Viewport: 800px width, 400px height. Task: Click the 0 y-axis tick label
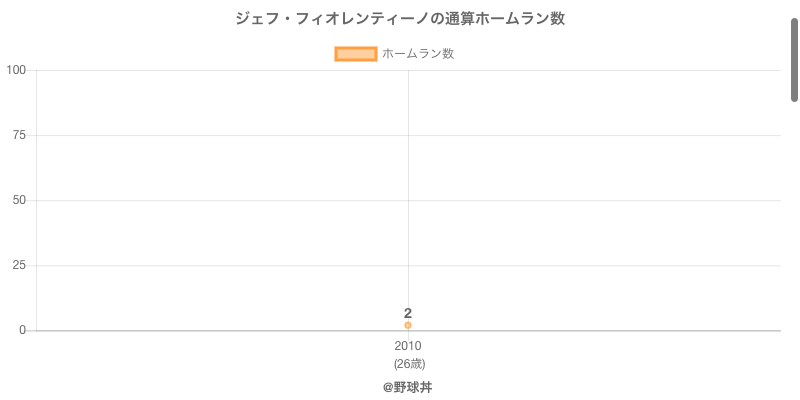pyautogui.click(x=22, y=330)
